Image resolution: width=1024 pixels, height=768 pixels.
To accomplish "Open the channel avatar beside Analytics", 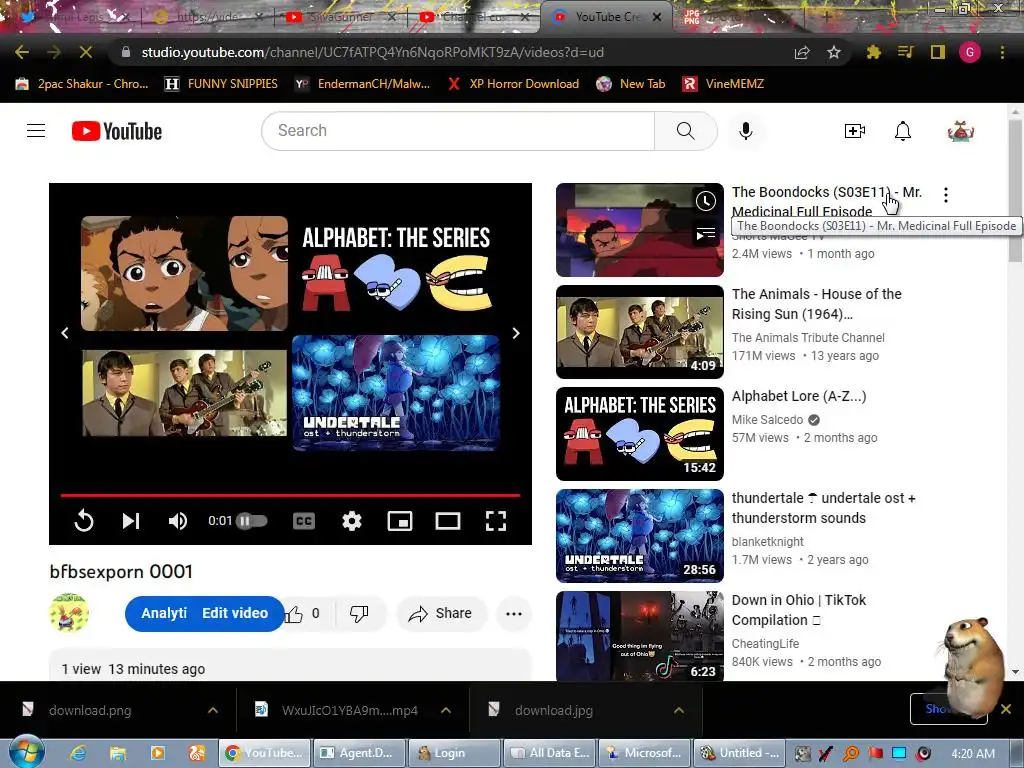I will pos(69,613).
